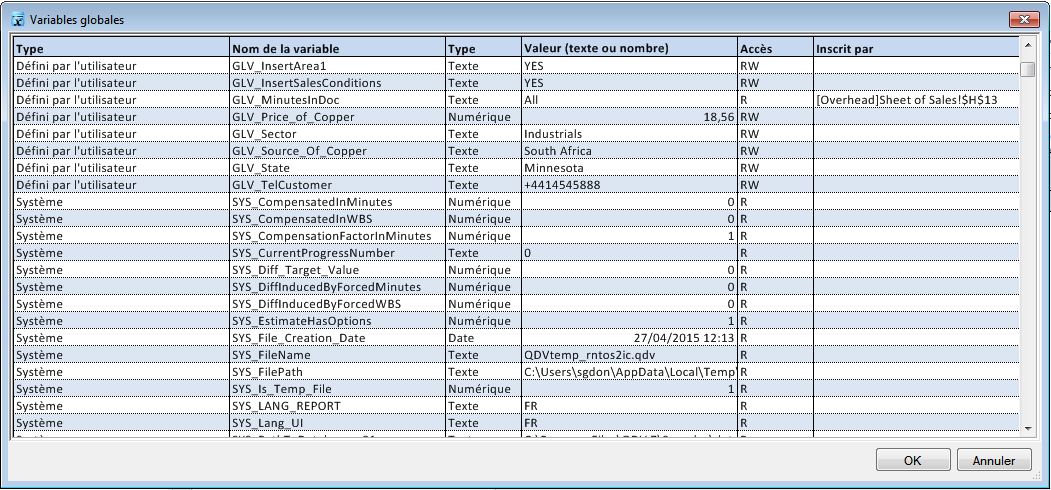Select the GLV_InsertSalesConditions cell
This screenshot has height=490, width=1051.
point(338,82)
